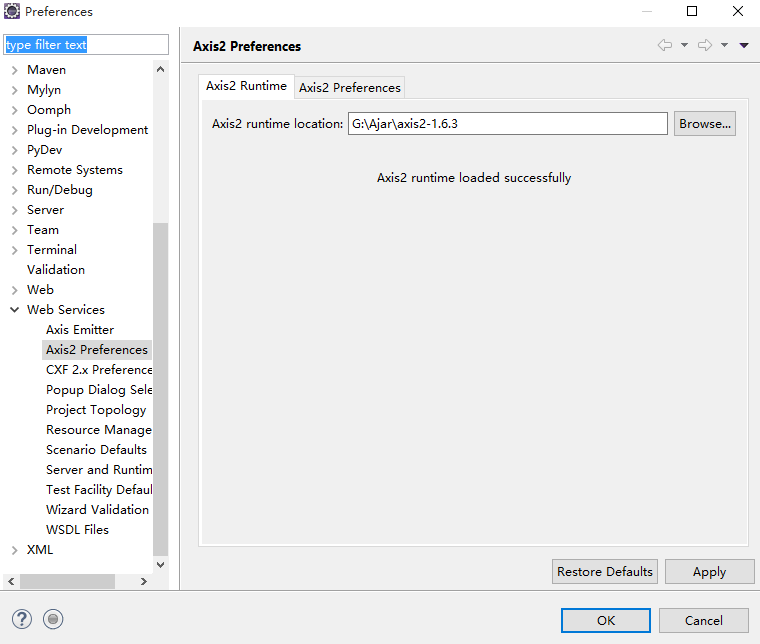Click the oomph preference recorder icon

53,619
